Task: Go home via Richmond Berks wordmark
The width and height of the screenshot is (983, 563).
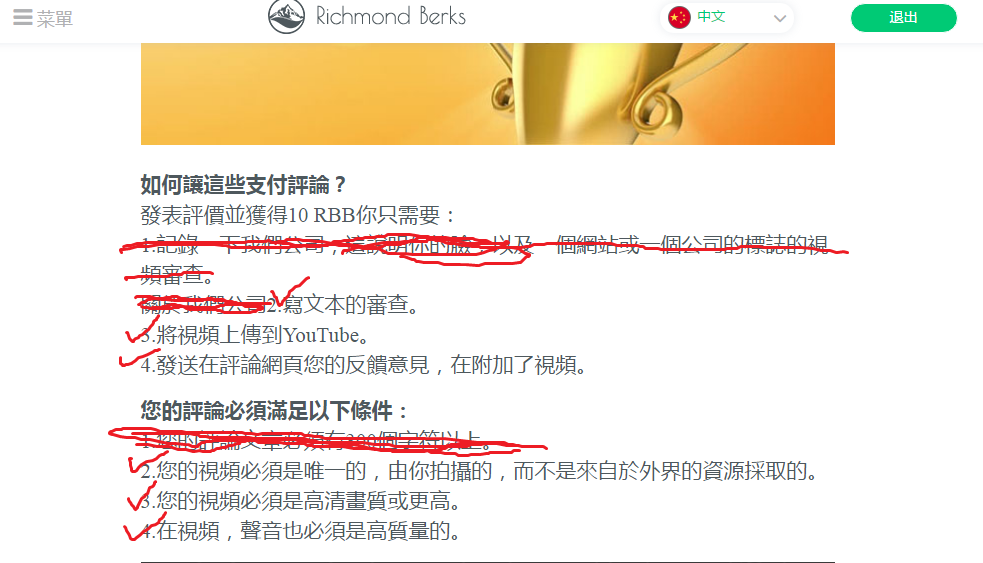Action: [x=391, y=16]
